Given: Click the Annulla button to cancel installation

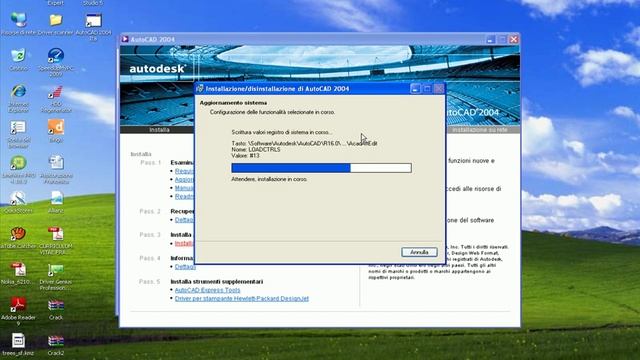Looking at the screenshot, I should pyautogui.click(x=419, y=252).
